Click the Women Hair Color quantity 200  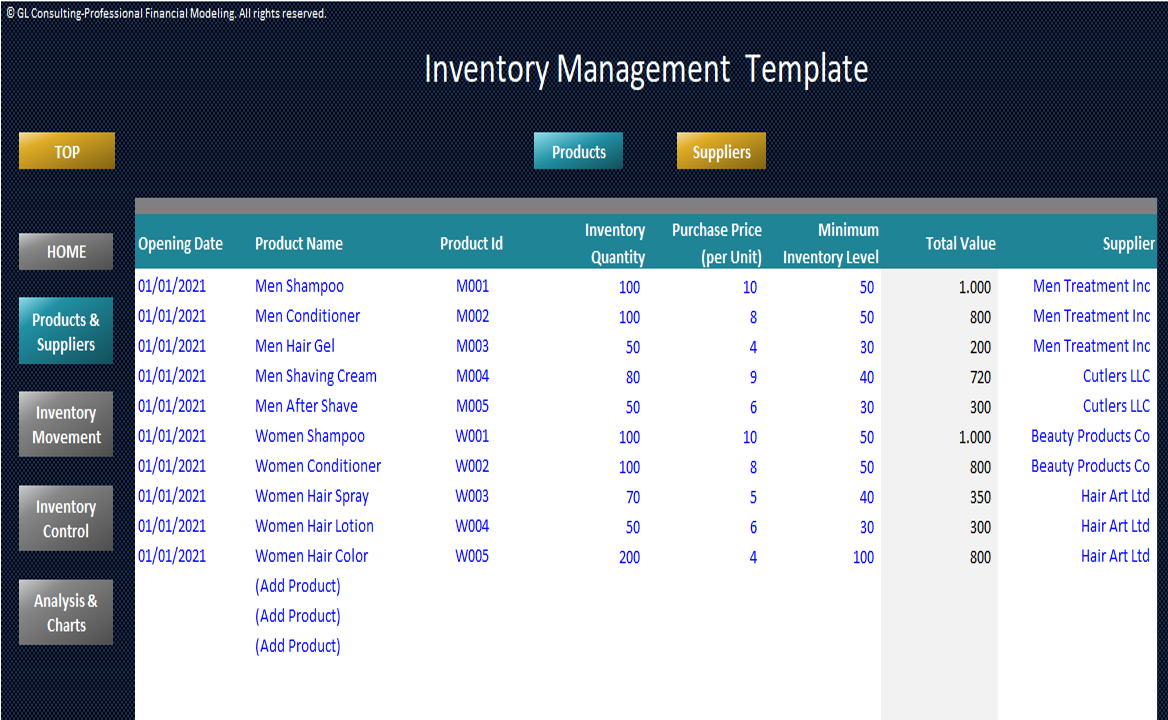point(629,557)
